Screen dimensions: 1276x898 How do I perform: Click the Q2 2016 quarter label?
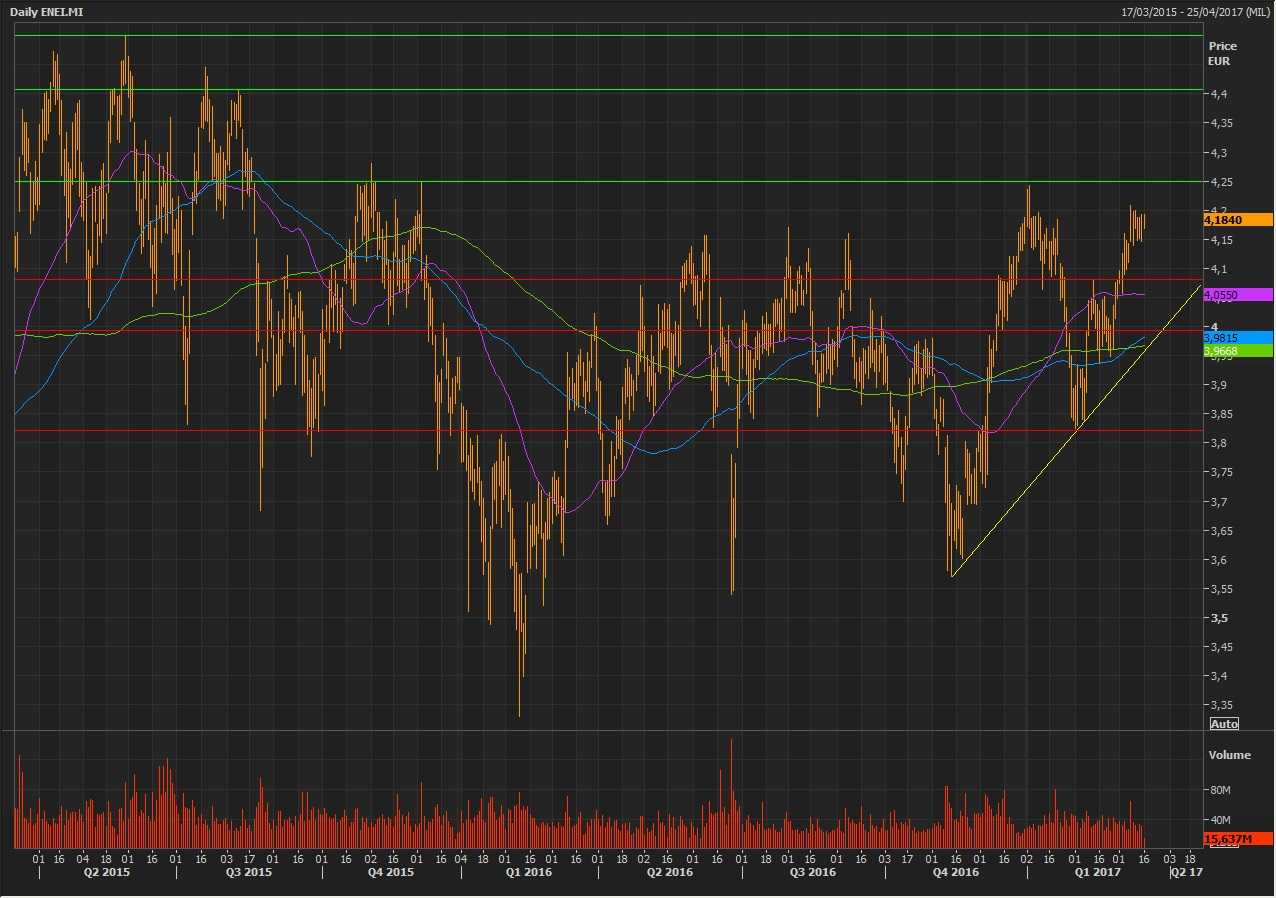(669, 873)
